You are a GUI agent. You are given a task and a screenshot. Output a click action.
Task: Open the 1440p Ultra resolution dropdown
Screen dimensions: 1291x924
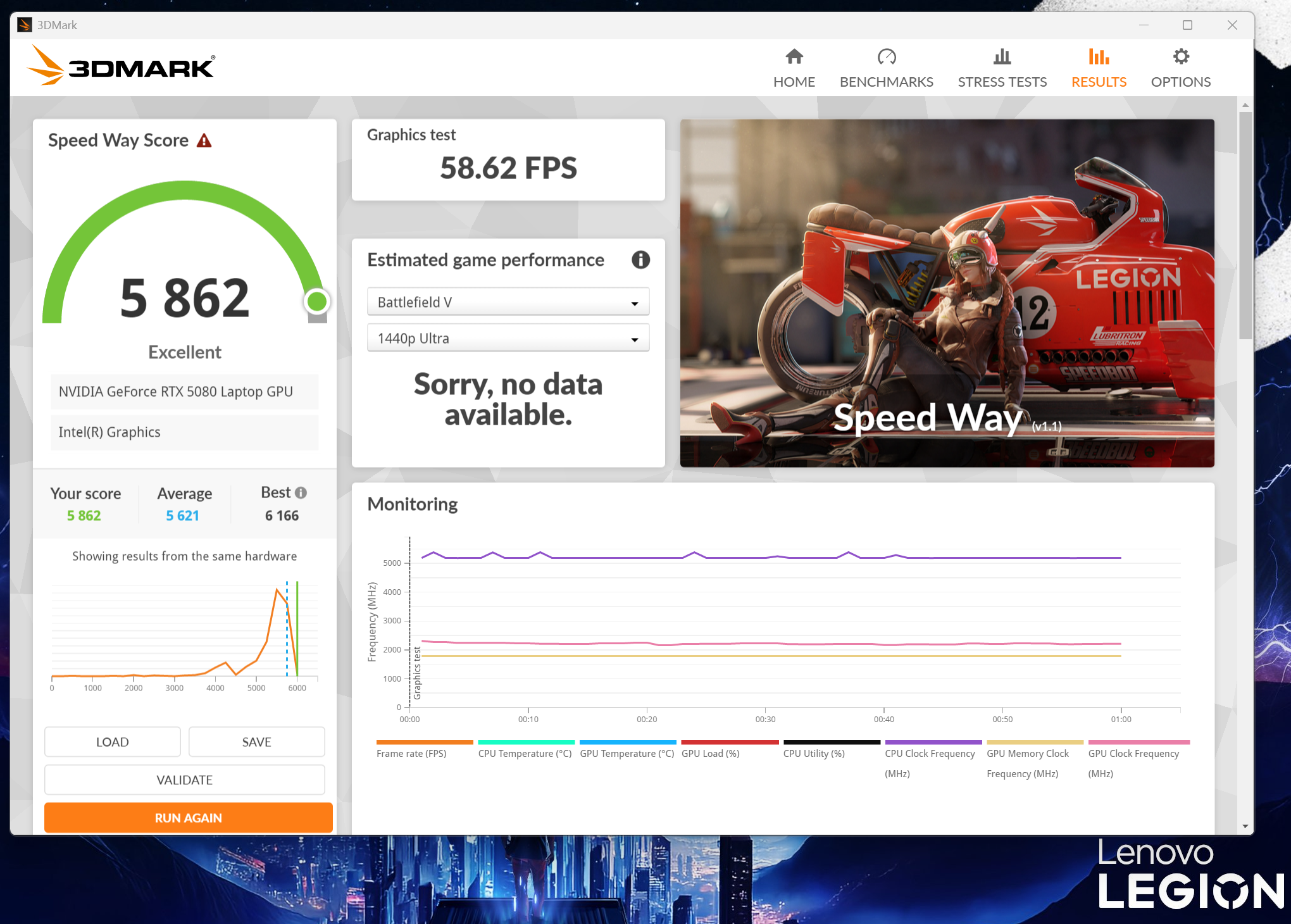pos(508,338)
